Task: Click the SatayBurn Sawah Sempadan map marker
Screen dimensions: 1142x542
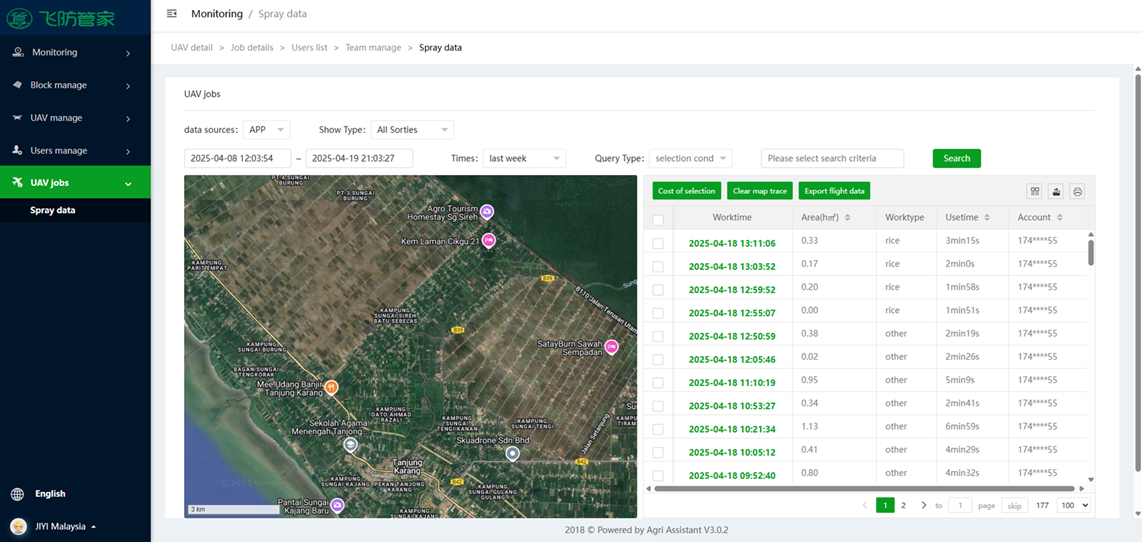Action: click(x=611, y=347)
